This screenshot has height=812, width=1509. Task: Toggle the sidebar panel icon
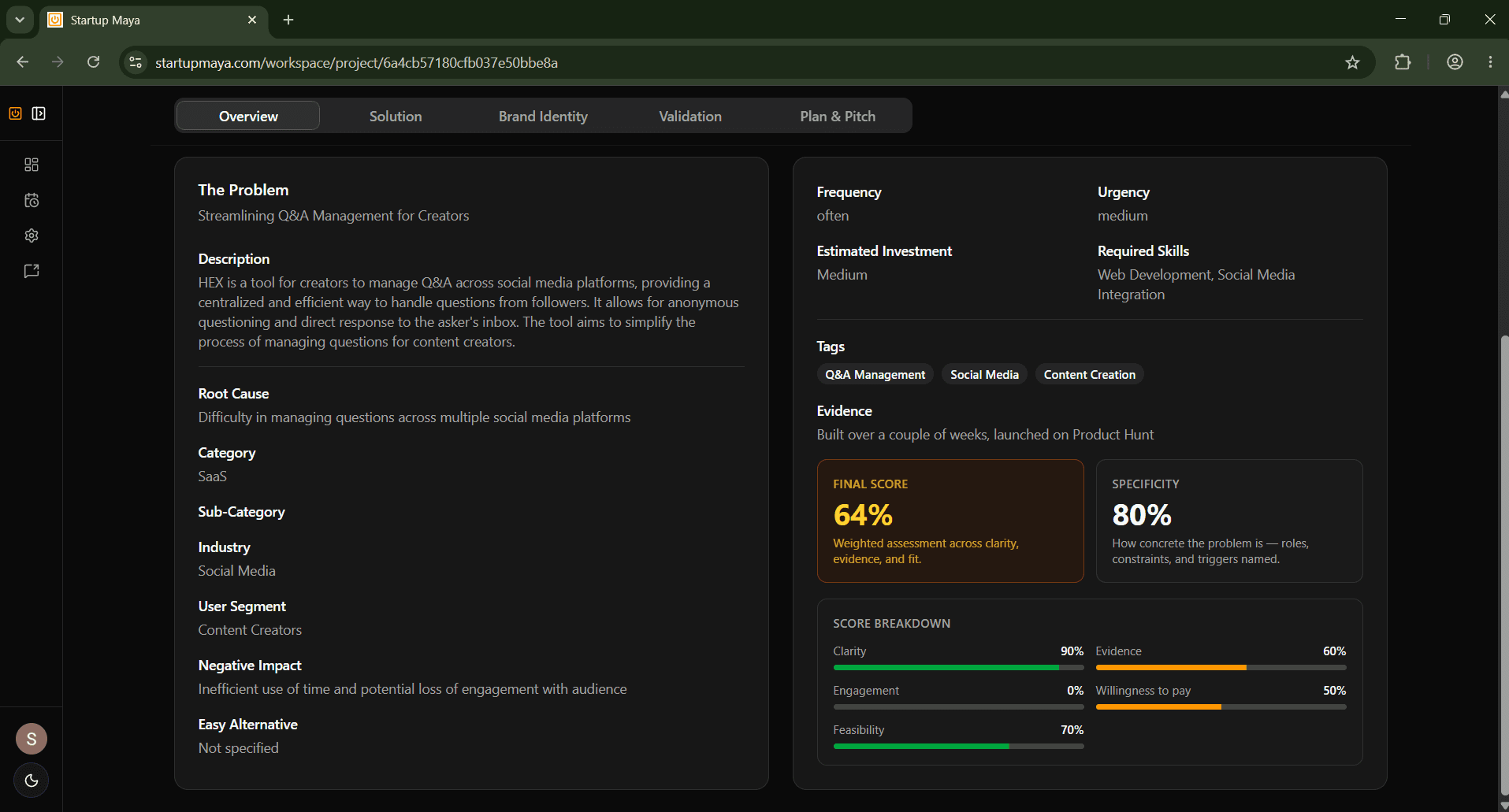click(39, 113)
